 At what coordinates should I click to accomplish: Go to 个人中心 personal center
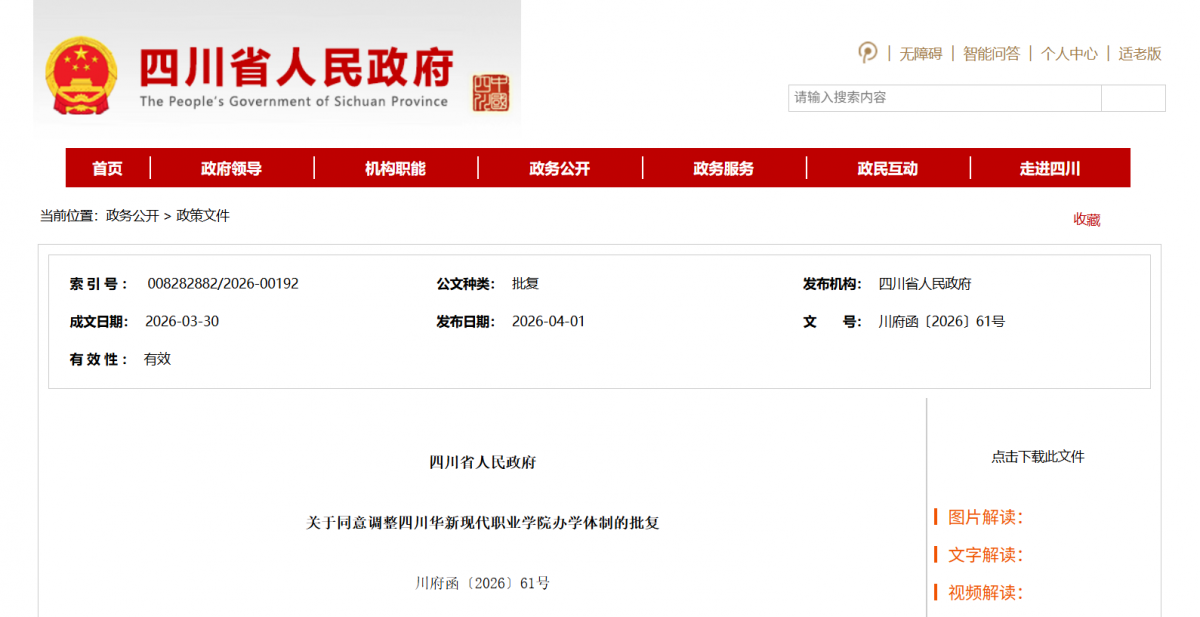[1069, 54]
